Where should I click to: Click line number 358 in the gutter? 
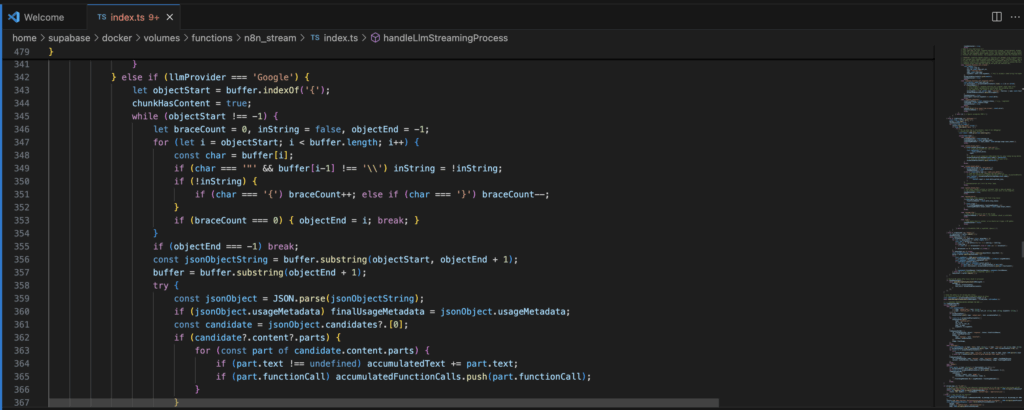21,285
